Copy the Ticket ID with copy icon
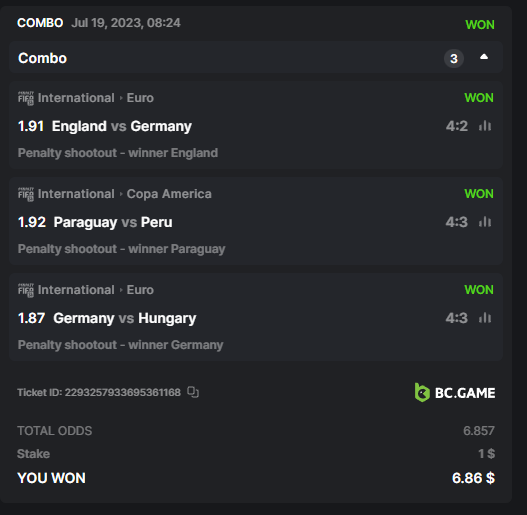The image size is (527, 515). point(193,392)
